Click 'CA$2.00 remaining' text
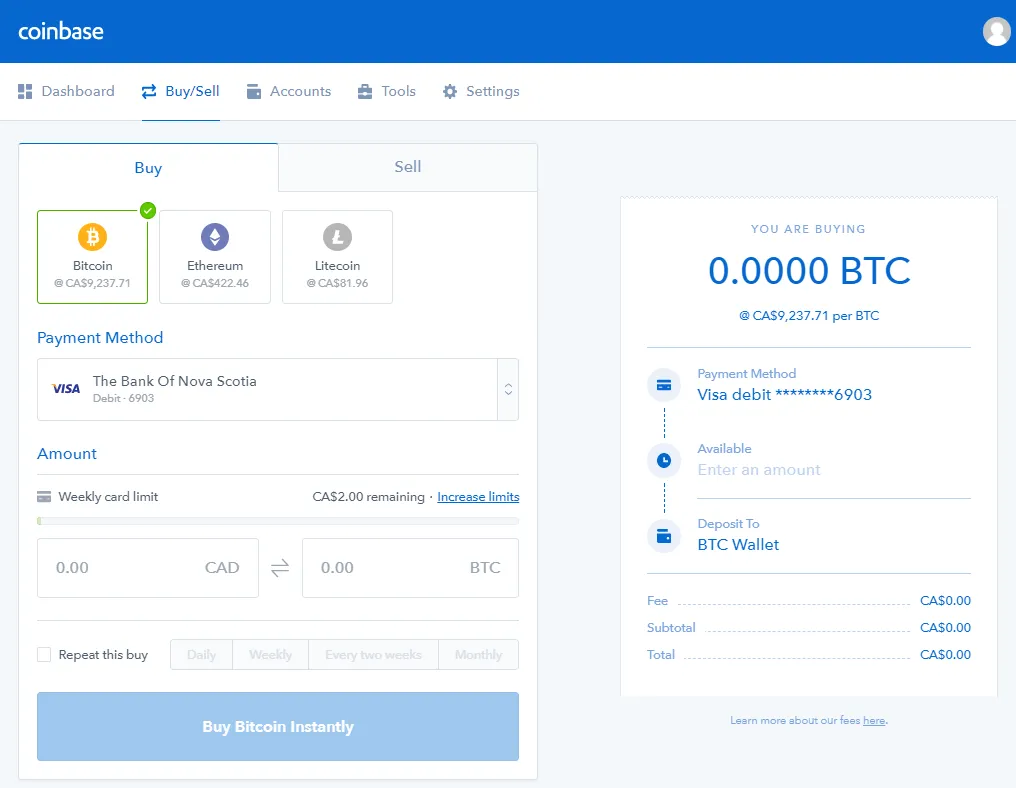 point(368,497)
